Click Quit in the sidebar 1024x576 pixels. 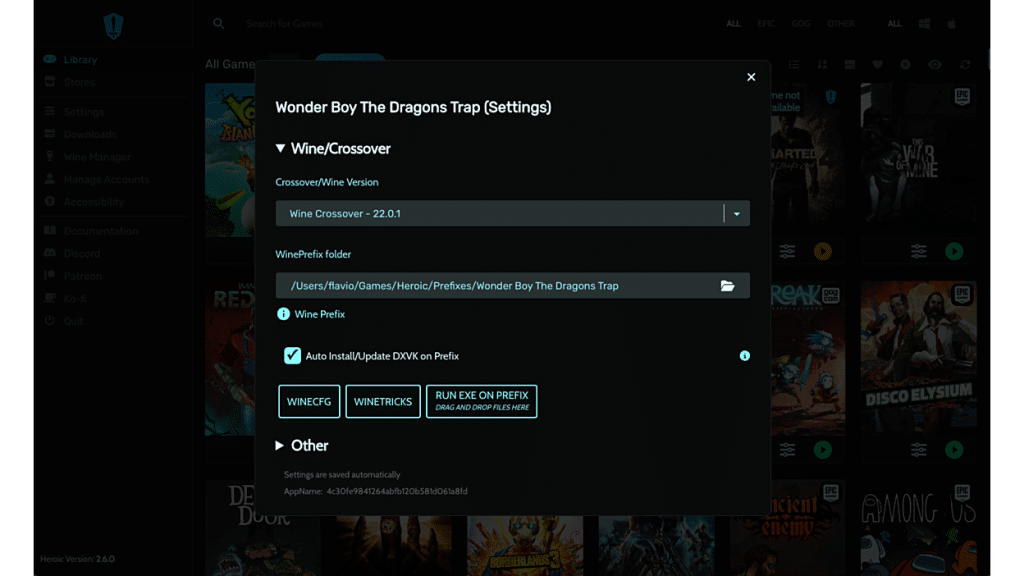pyautogui.click(x=112, y=321)
